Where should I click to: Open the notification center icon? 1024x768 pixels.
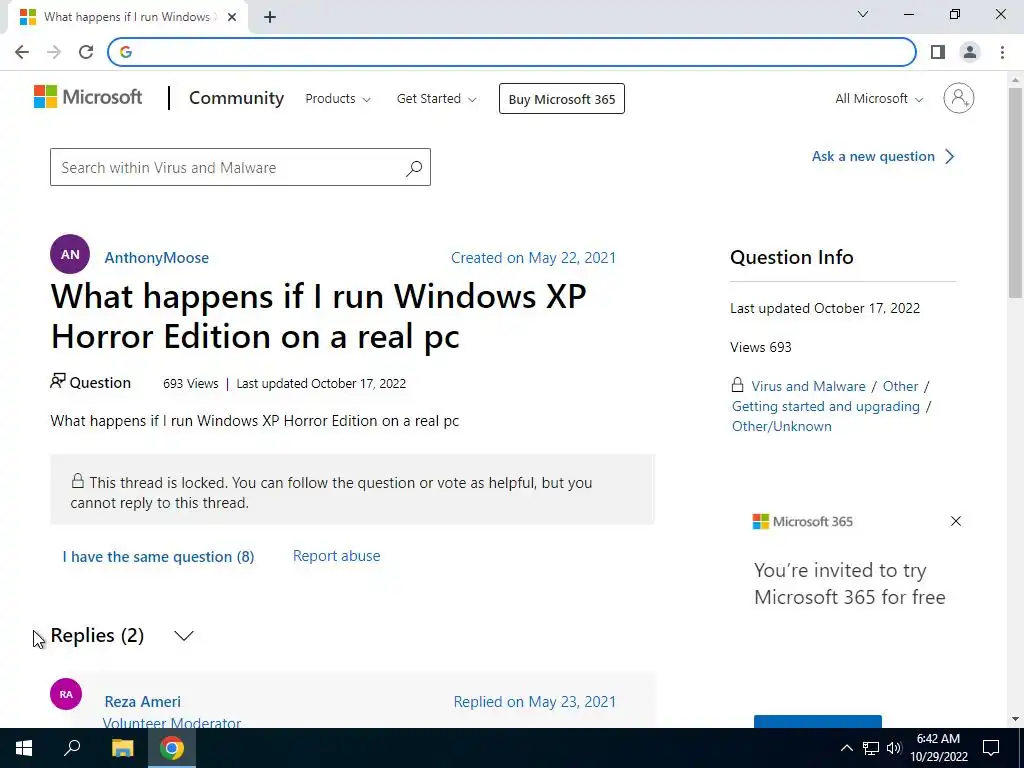click(x=991, y=748)
